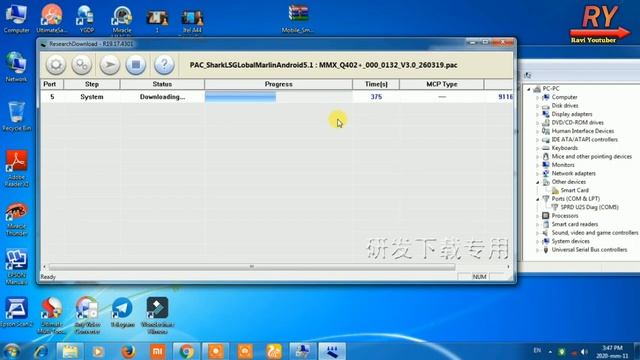Expand Keyboards in Device Manager
The width and height of the screenshot is (640, 360).
pos(538,148)
